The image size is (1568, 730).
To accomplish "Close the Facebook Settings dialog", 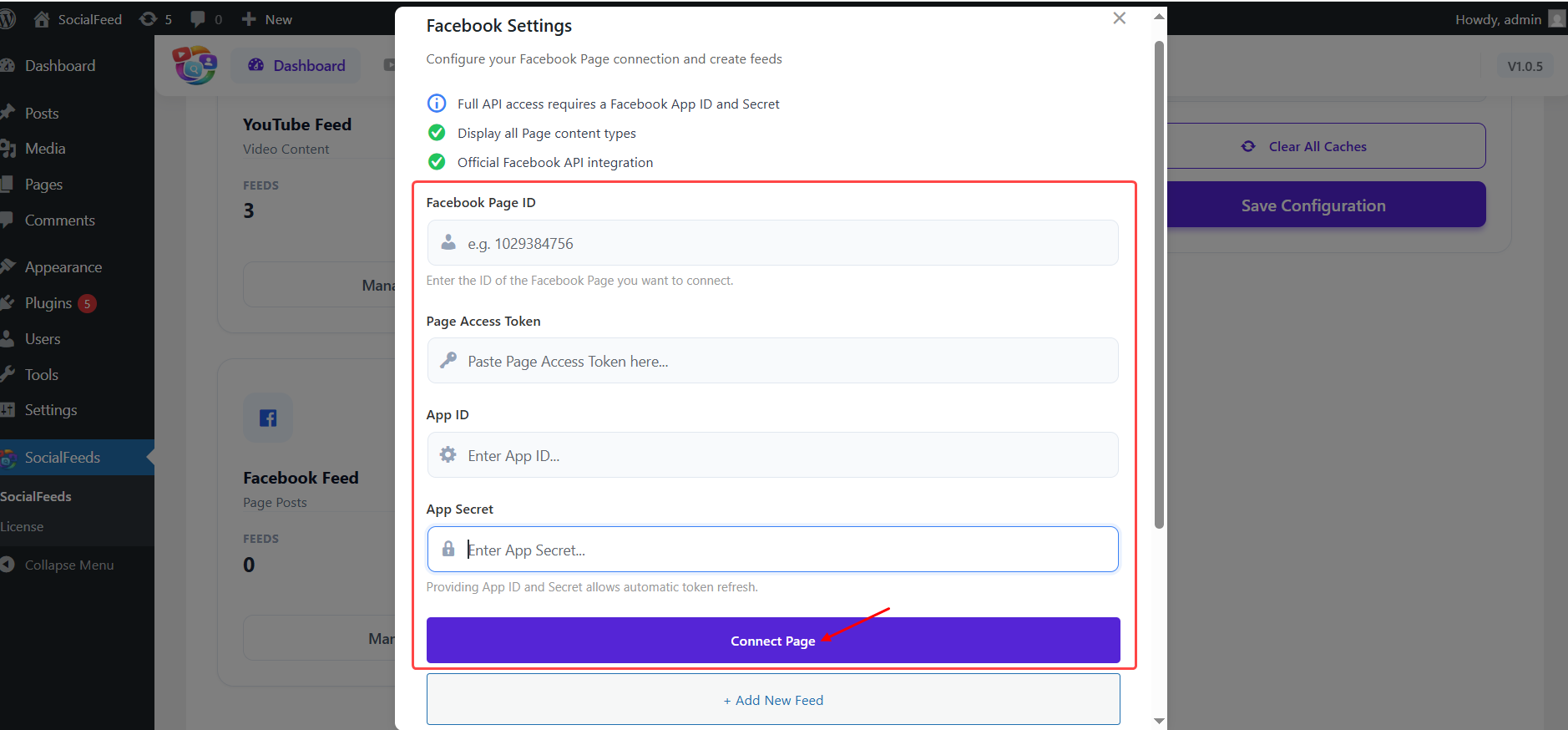I will (1119, 18).
